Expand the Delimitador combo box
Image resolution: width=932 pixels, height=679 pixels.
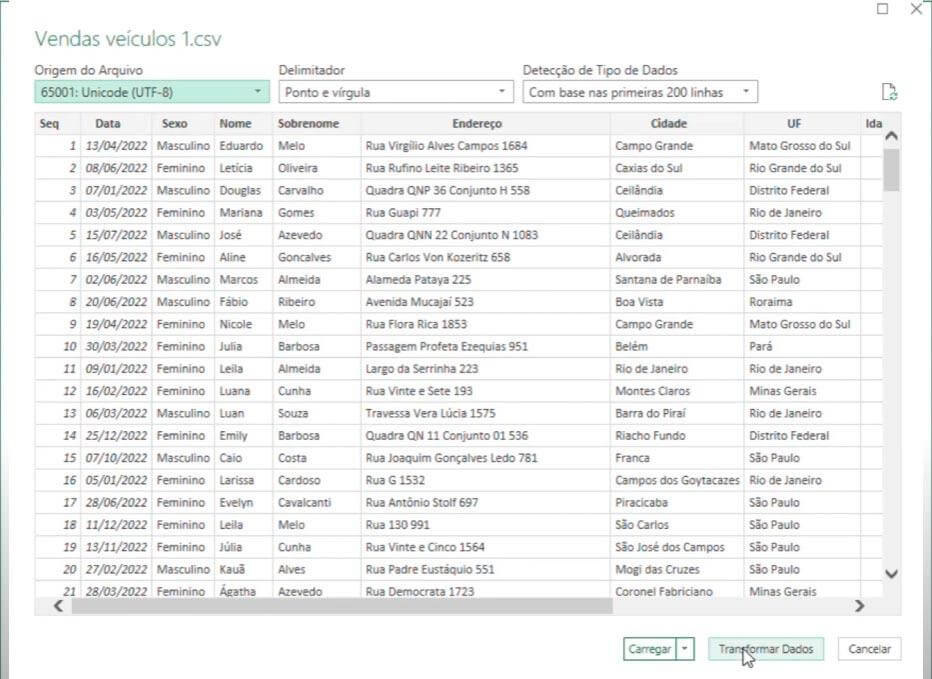point(396,92)
